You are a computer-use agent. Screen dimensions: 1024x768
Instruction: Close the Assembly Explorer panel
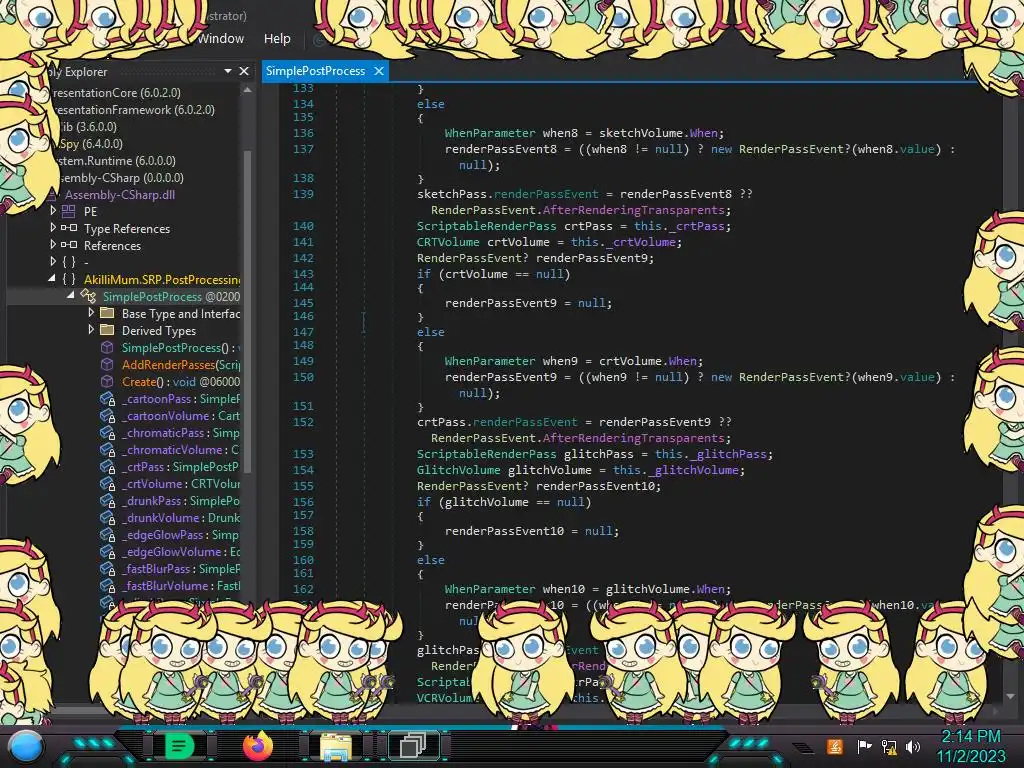click(244, 71)
